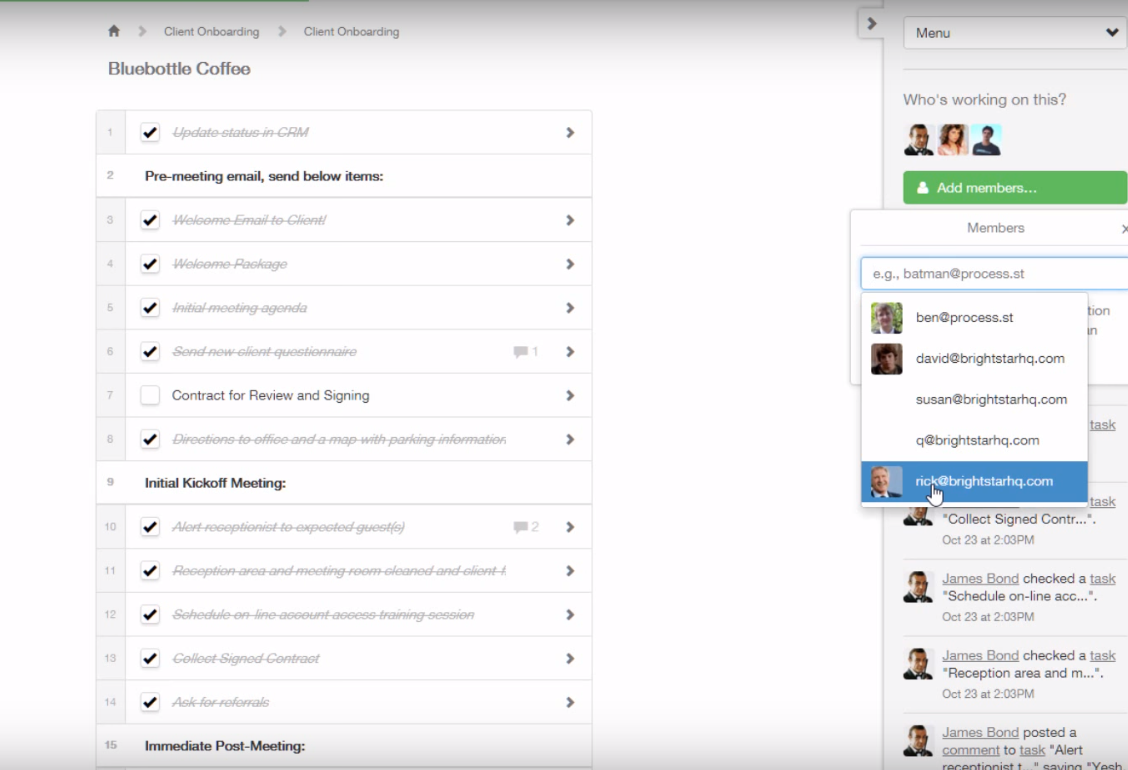Select rick@brightstarhq.com from suggestions
This screenshot has width=1128, height=770.
(974, 481)
